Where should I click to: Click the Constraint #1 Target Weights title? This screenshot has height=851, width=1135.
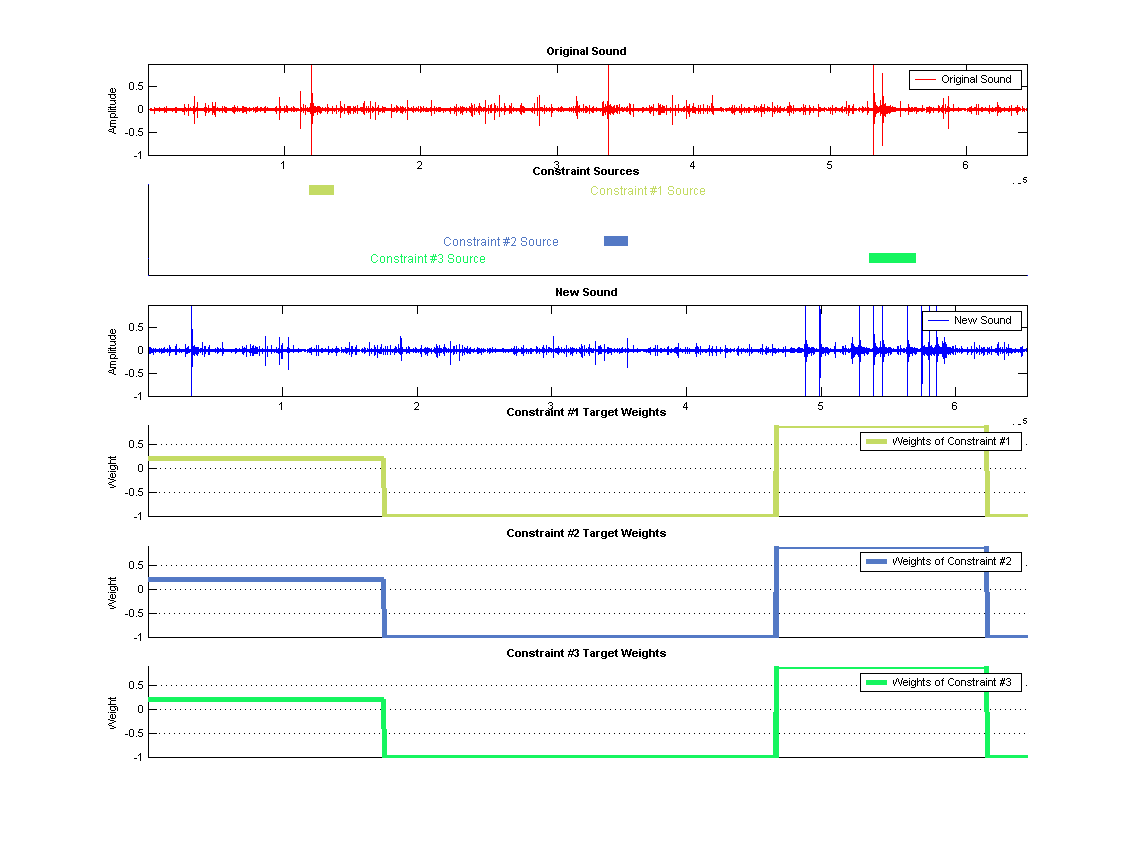click(586, 412)
